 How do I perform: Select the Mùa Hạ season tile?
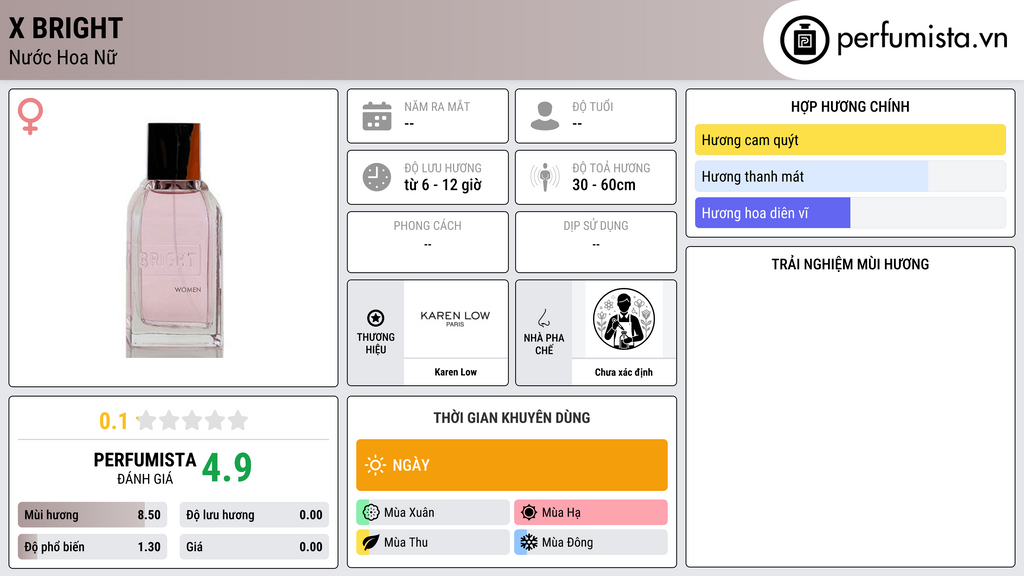tap(591, 513)
